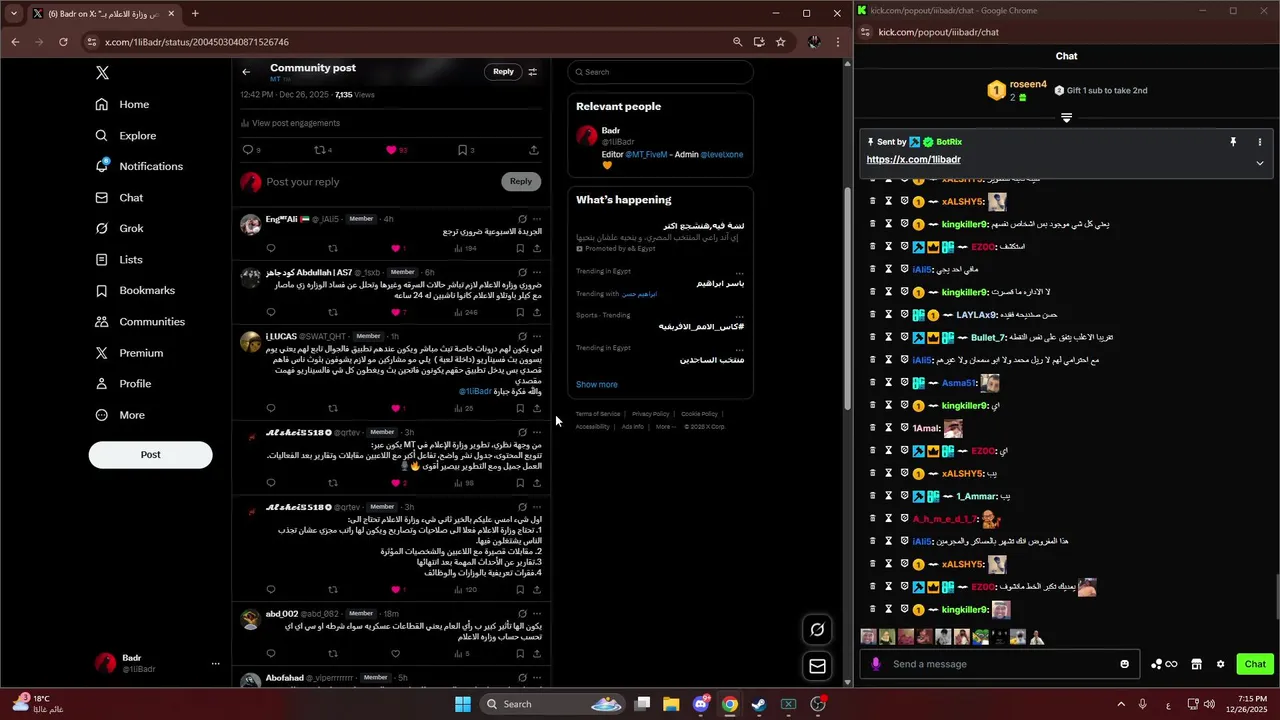
Task: Click the white Post button
Action: (x=150, y=454)
